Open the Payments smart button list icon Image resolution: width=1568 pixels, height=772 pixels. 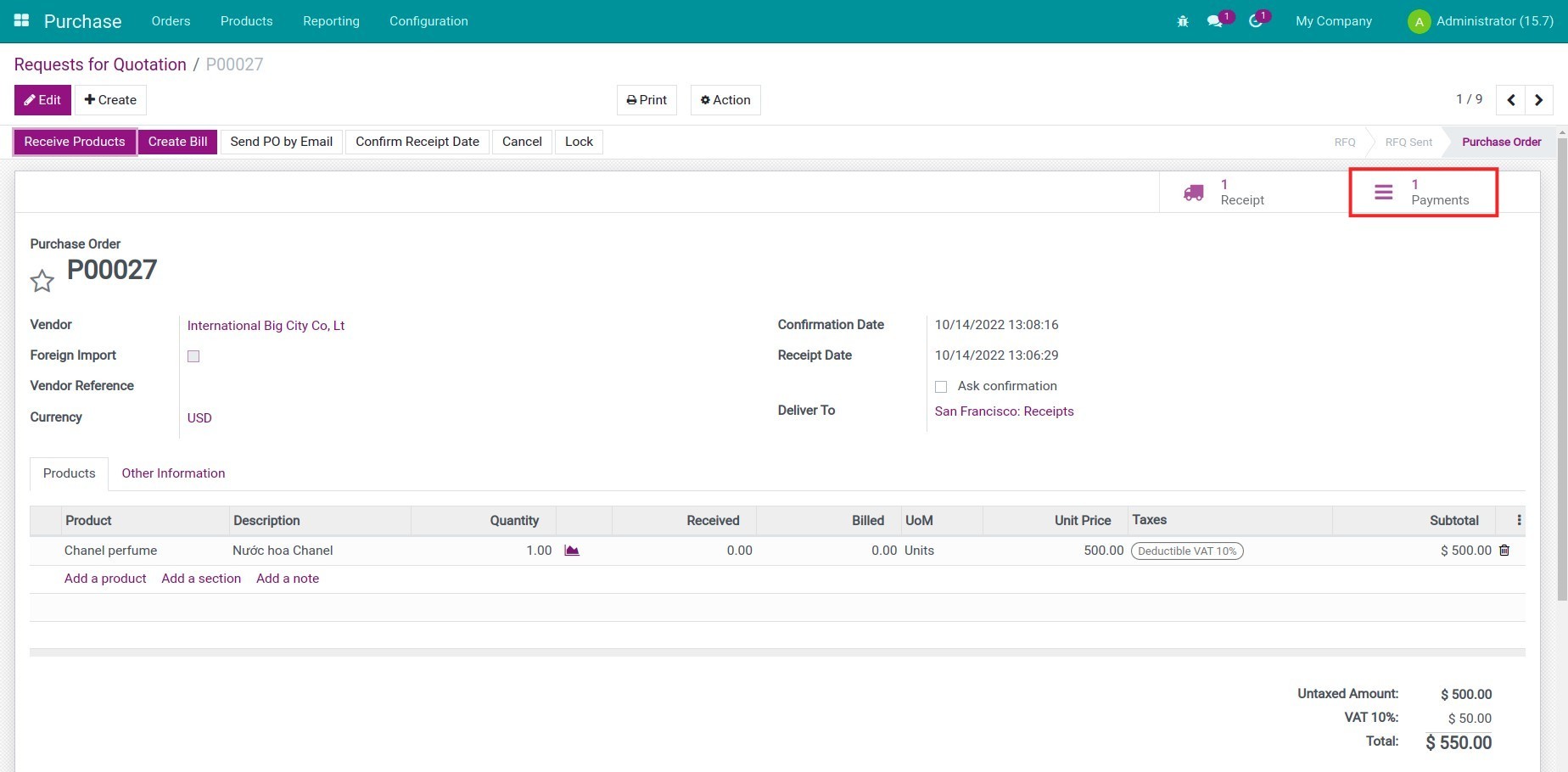[x=1383, y=192]
